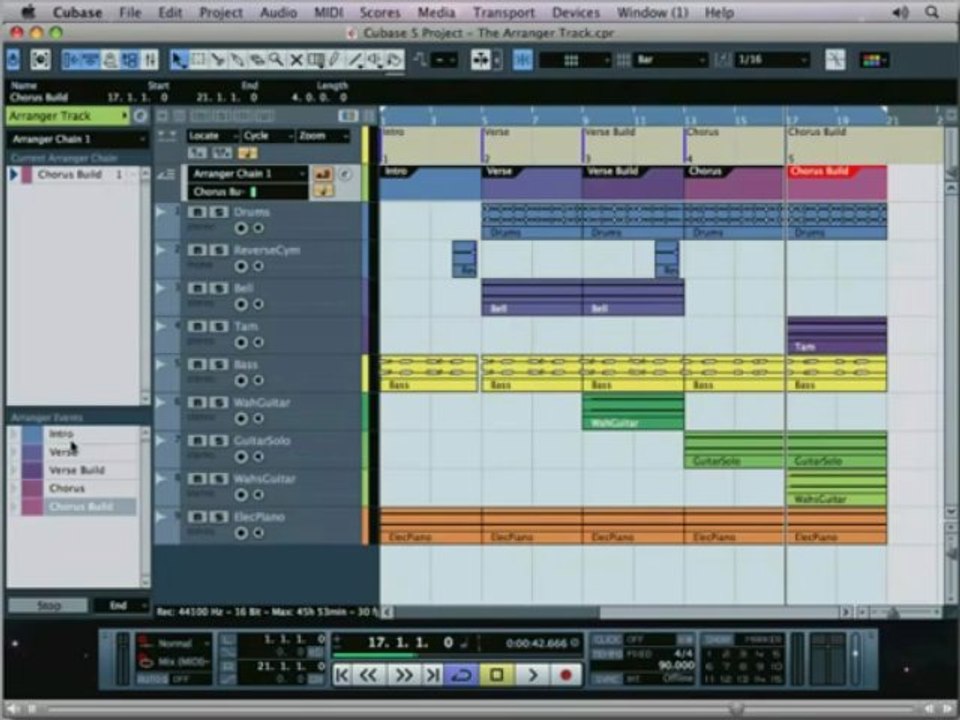960x720 pixels.
Task: Open the Zoom dropdown in track list
Action: coord(323,136)
